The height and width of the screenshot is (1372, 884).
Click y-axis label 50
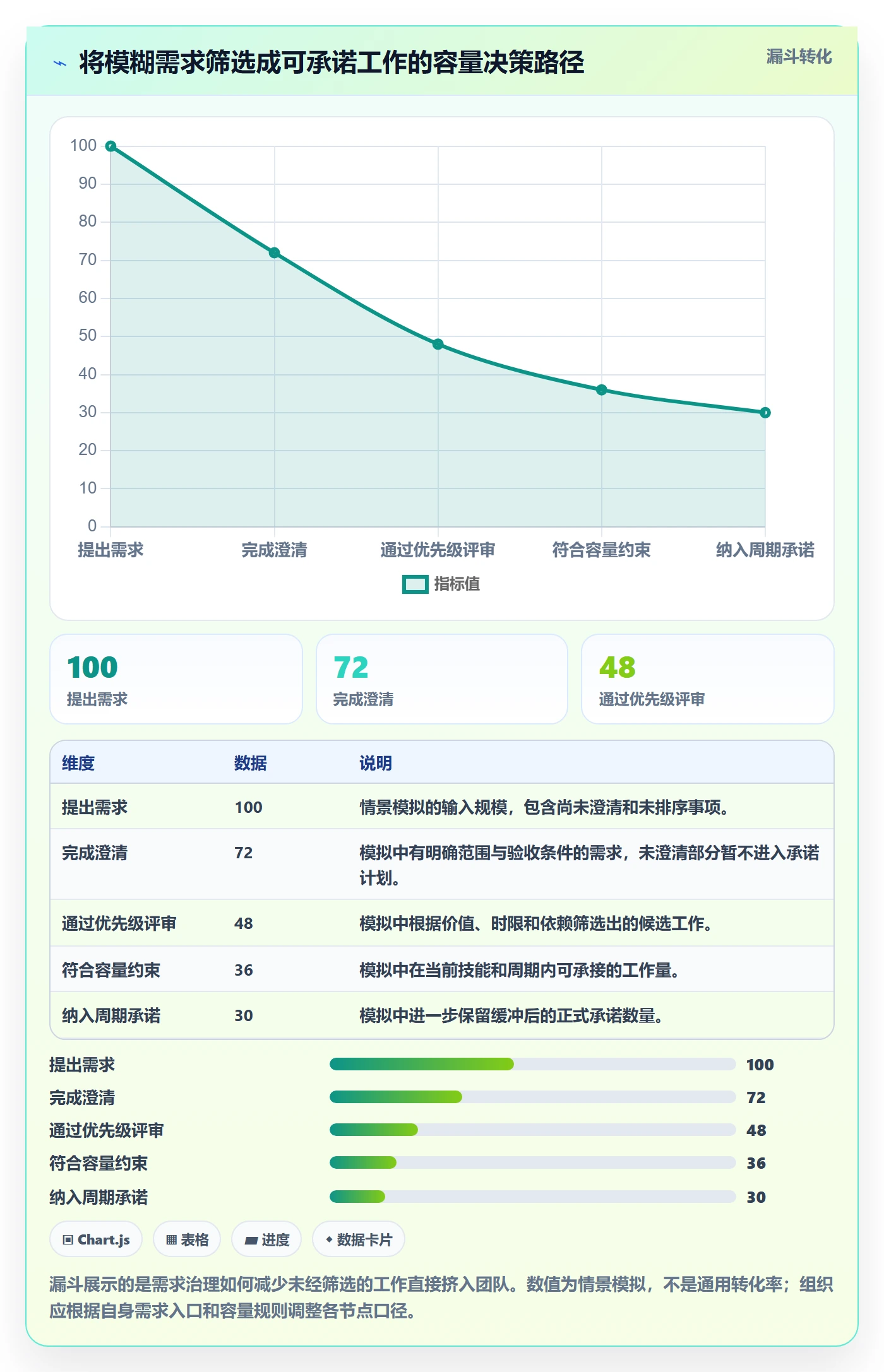click(88, 336)
